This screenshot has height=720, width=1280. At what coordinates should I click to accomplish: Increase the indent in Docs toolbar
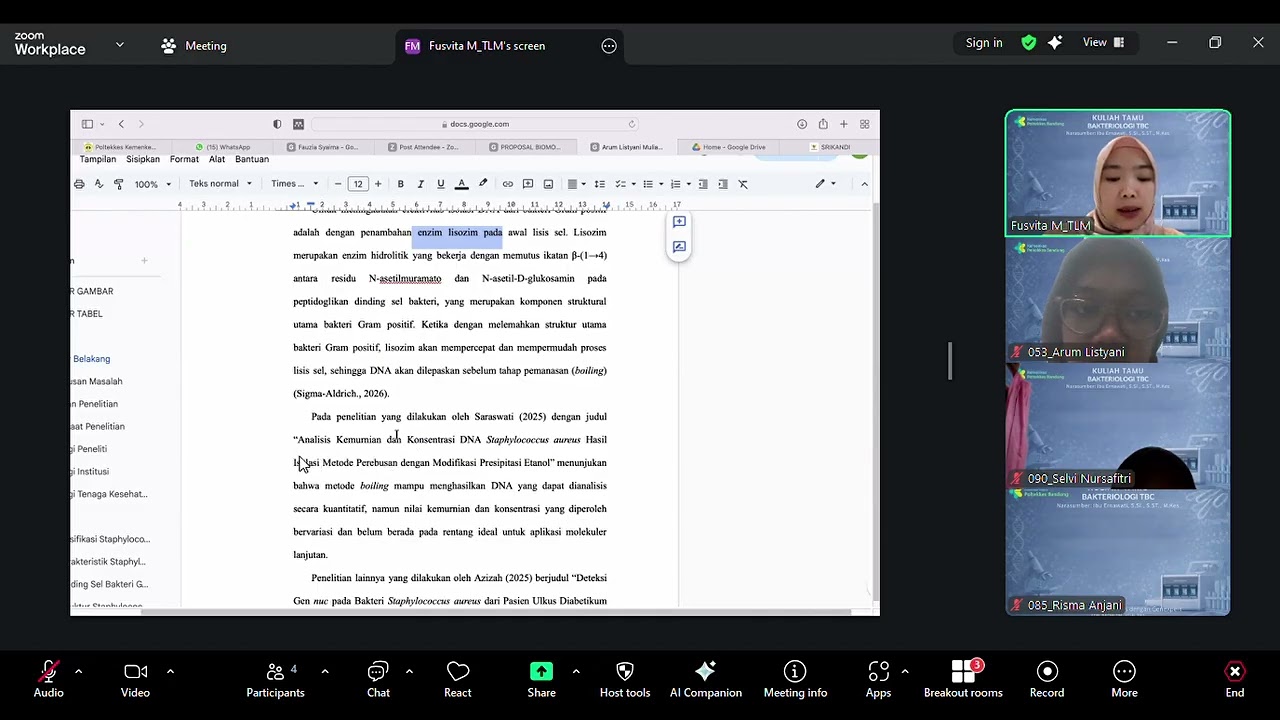723,184
